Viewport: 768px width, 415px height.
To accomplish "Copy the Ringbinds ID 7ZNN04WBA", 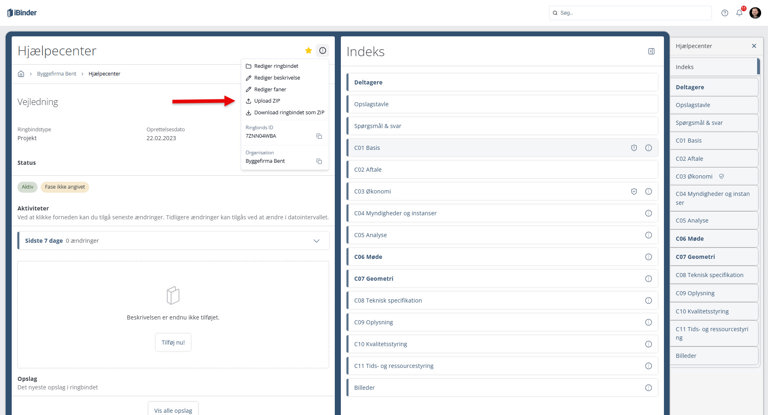I will tap(319, 136).
